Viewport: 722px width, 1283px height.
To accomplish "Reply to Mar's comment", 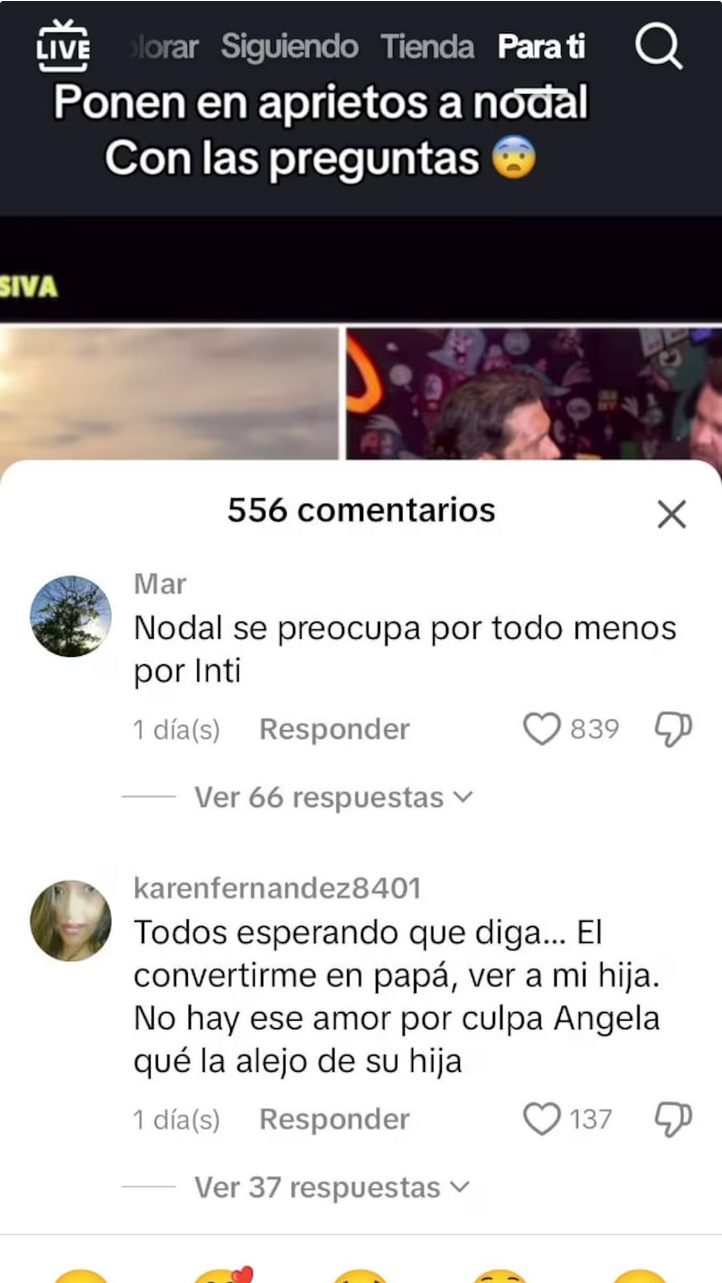I will click(x=335, y=729).
